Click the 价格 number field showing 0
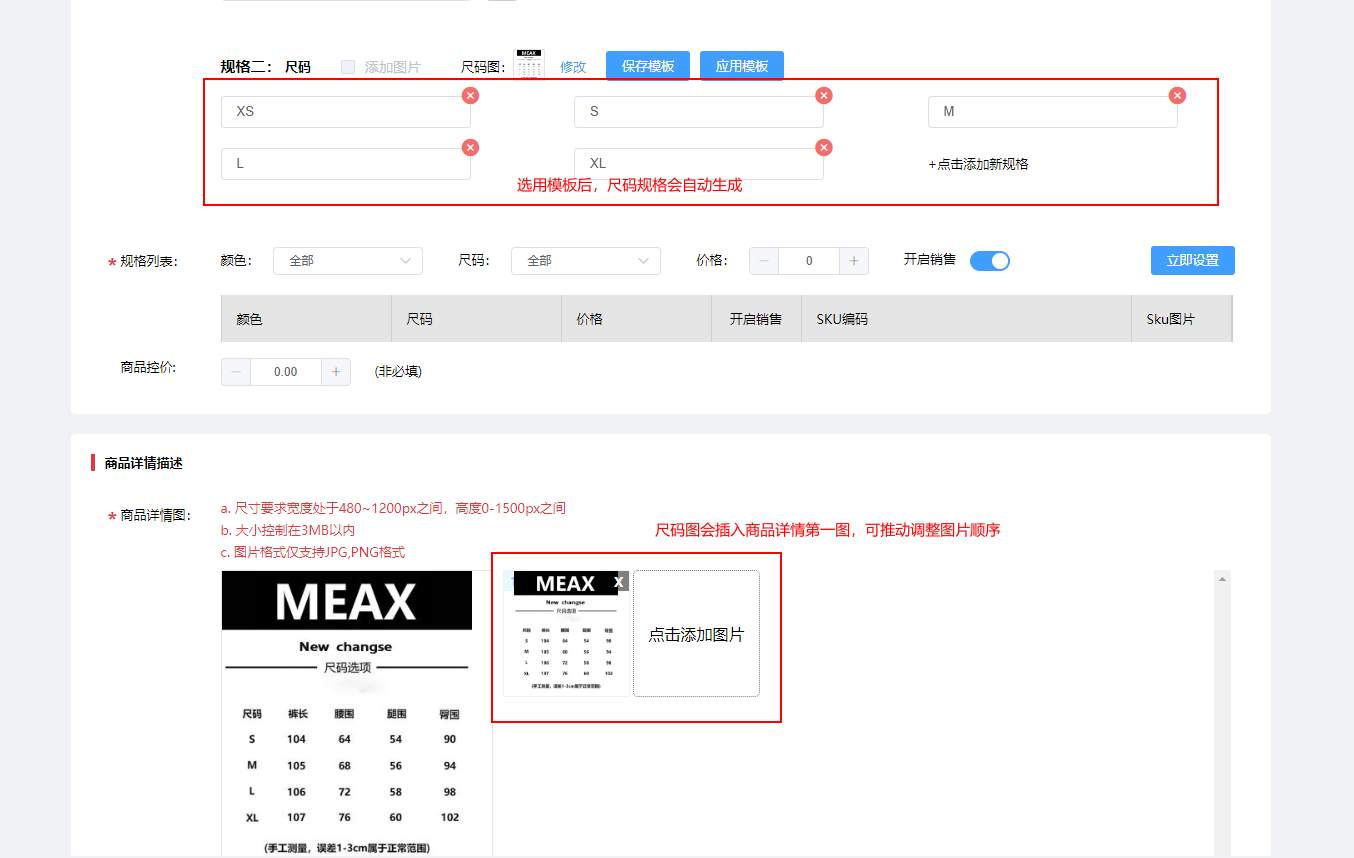The width and height of the screenshot is (1354, 858). coord(809,261)
